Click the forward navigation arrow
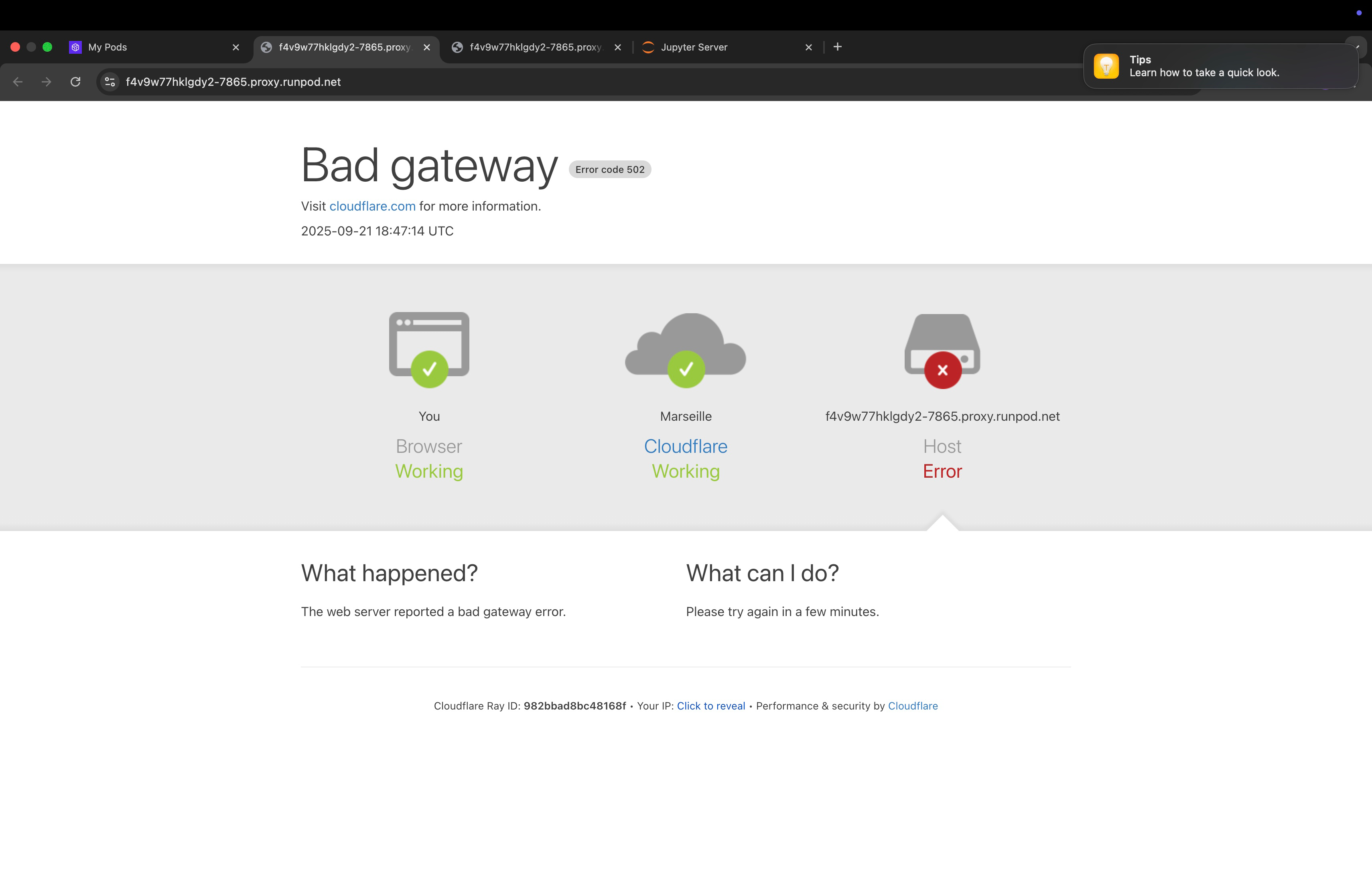Screen dimensions: 1372x888 (47, 82)
